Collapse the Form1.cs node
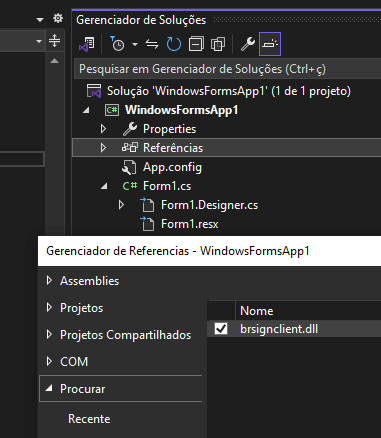Image resolution: width=381 pixels, height=438 pixels. [x=104, y=186]
